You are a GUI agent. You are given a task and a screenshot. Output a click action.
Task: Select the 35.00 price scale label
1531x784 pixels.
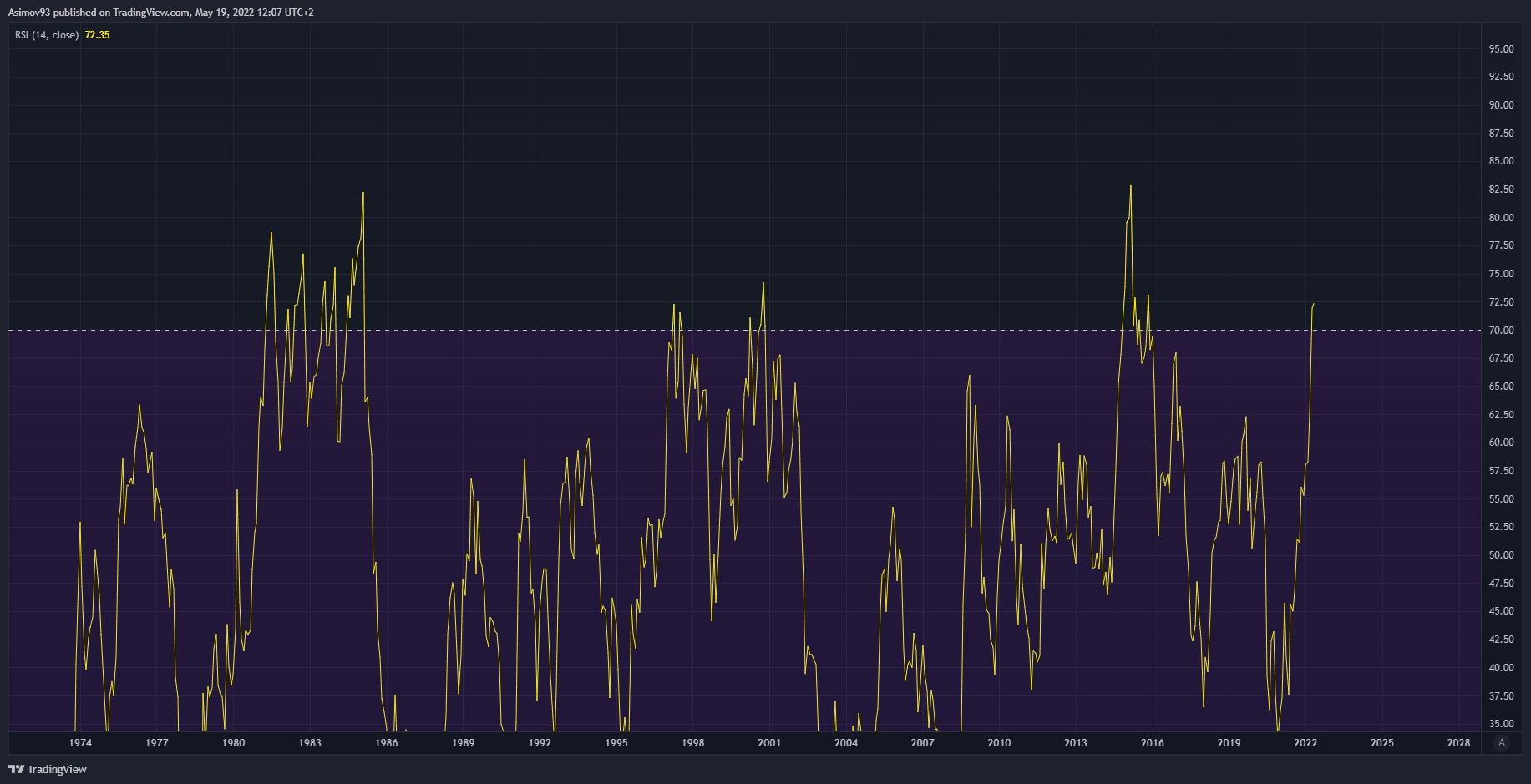click(1501, 724)
